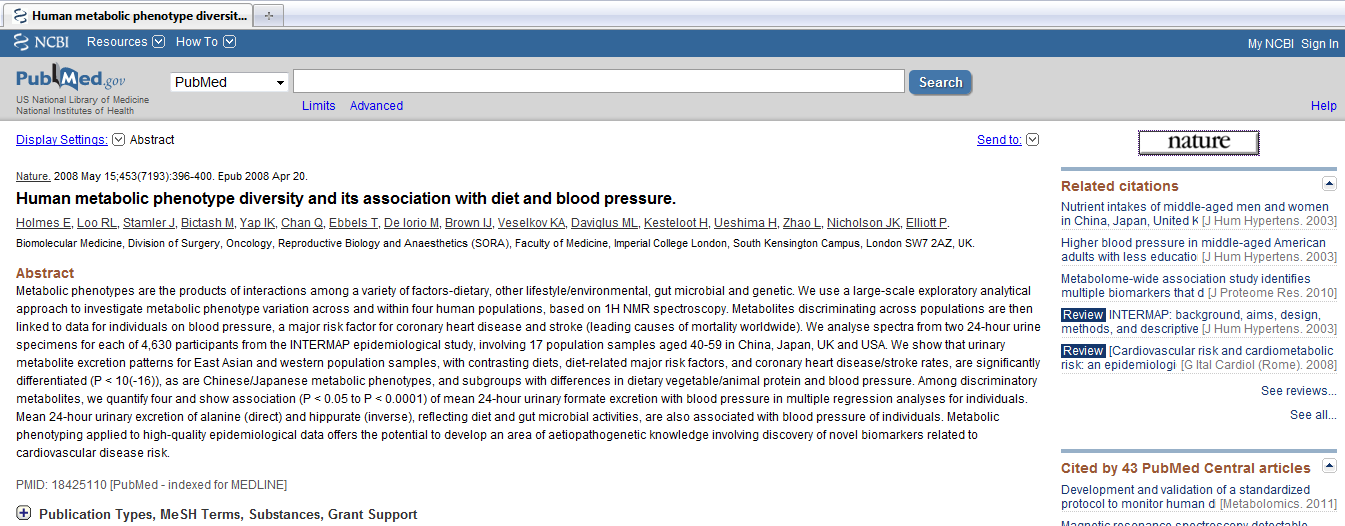This screenshot has width=1345, height=526.
Task: Click the Advanced search link
Action: [376, 106]
